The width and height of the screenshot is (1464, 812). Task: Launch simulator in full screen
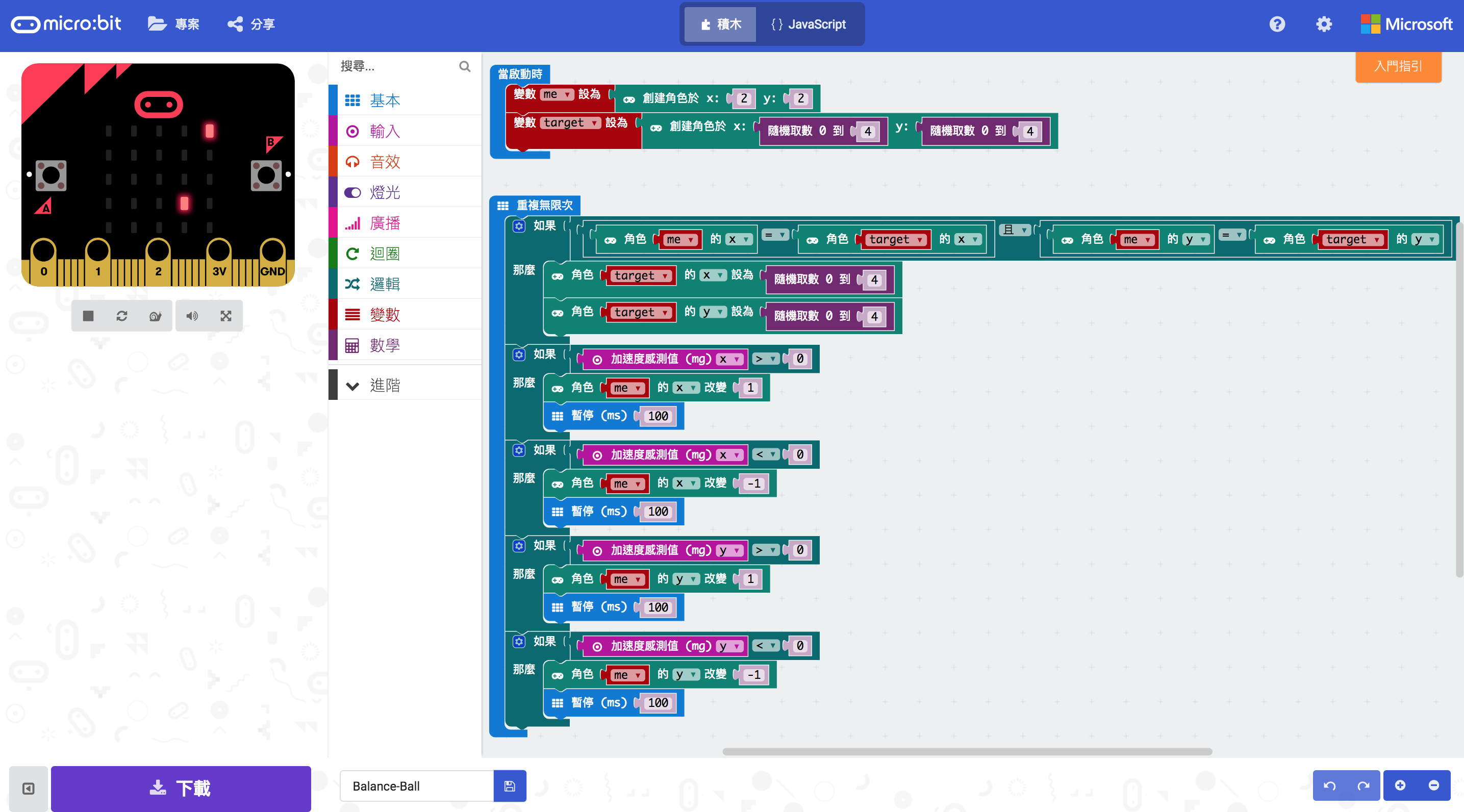pos(225,316)
